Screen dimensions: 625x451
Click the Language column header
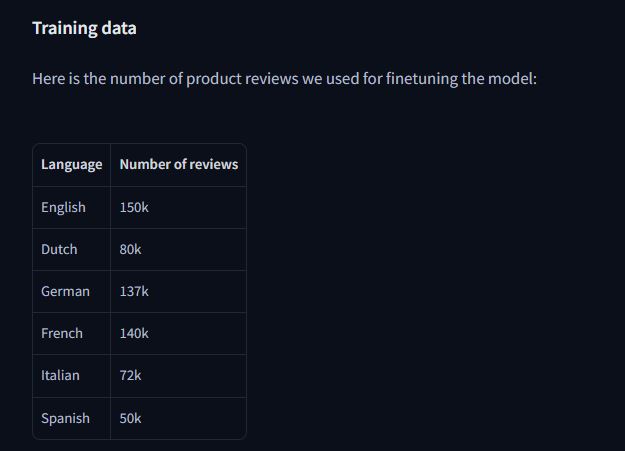coord(71,165)
